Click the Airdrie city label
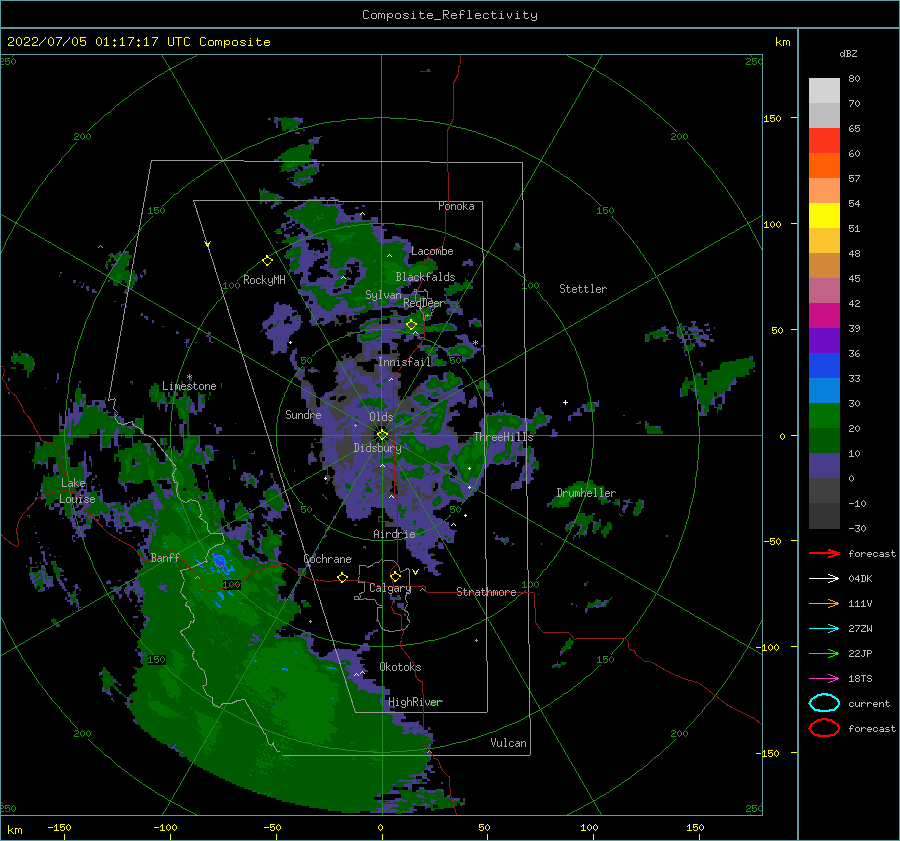900x841 pixels. coord(394,534)
